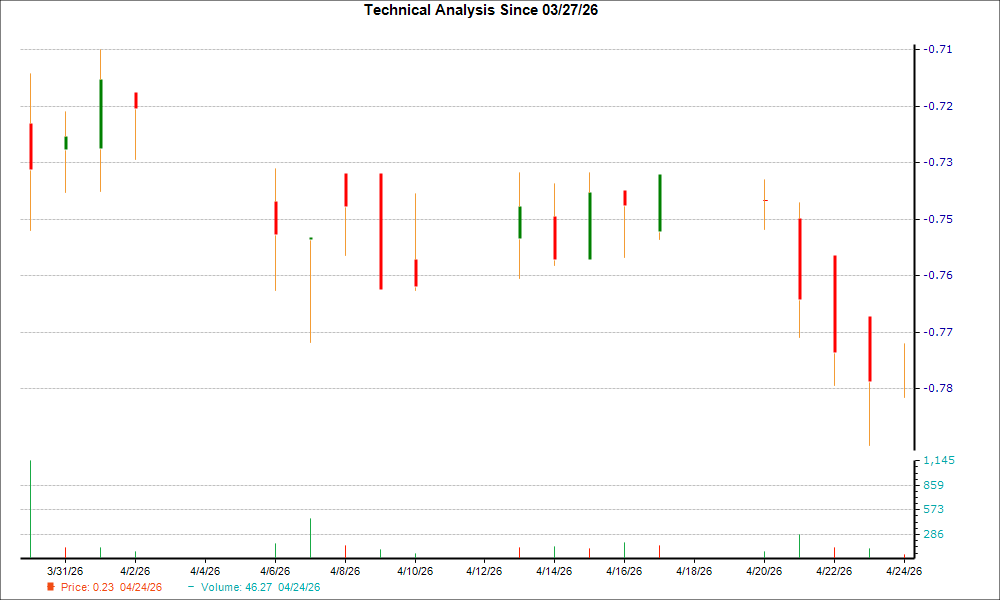Select the 4/24/26 date axis label

click(x=903, y=570)
